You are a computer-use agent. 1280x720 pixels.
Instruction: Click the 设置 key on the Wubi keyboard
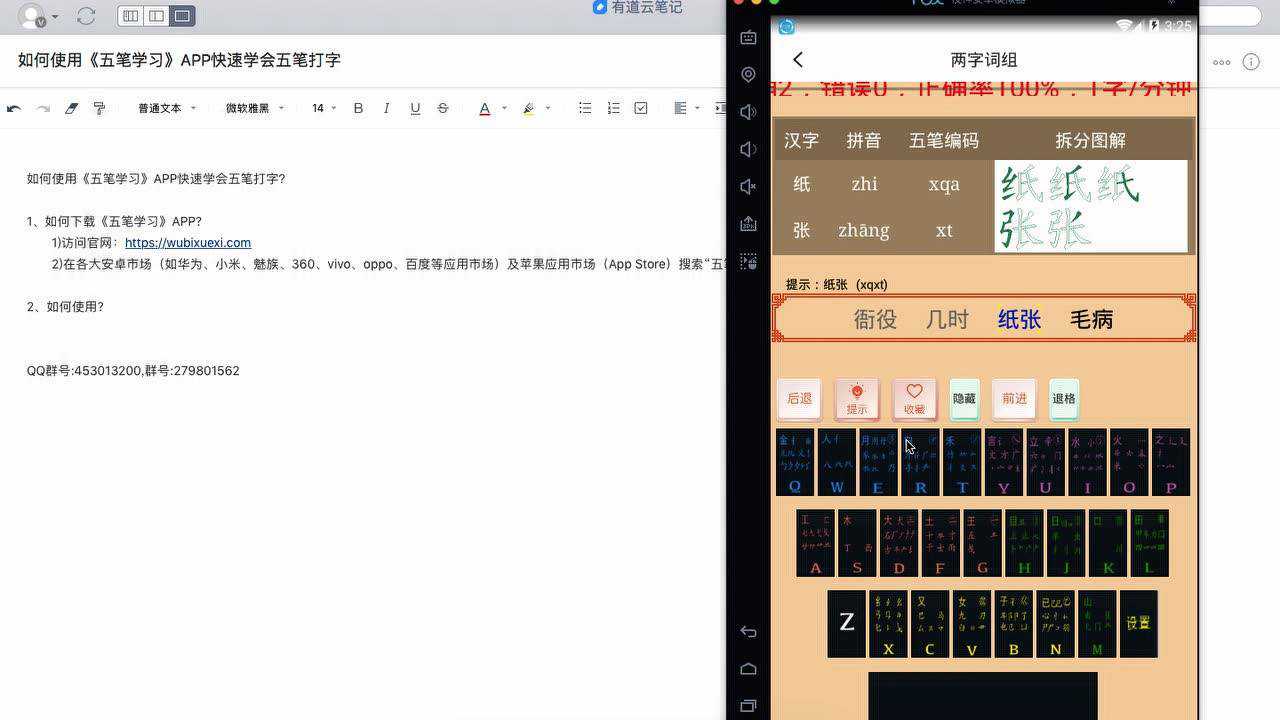pyautogui.click(x=1138, y=623)
